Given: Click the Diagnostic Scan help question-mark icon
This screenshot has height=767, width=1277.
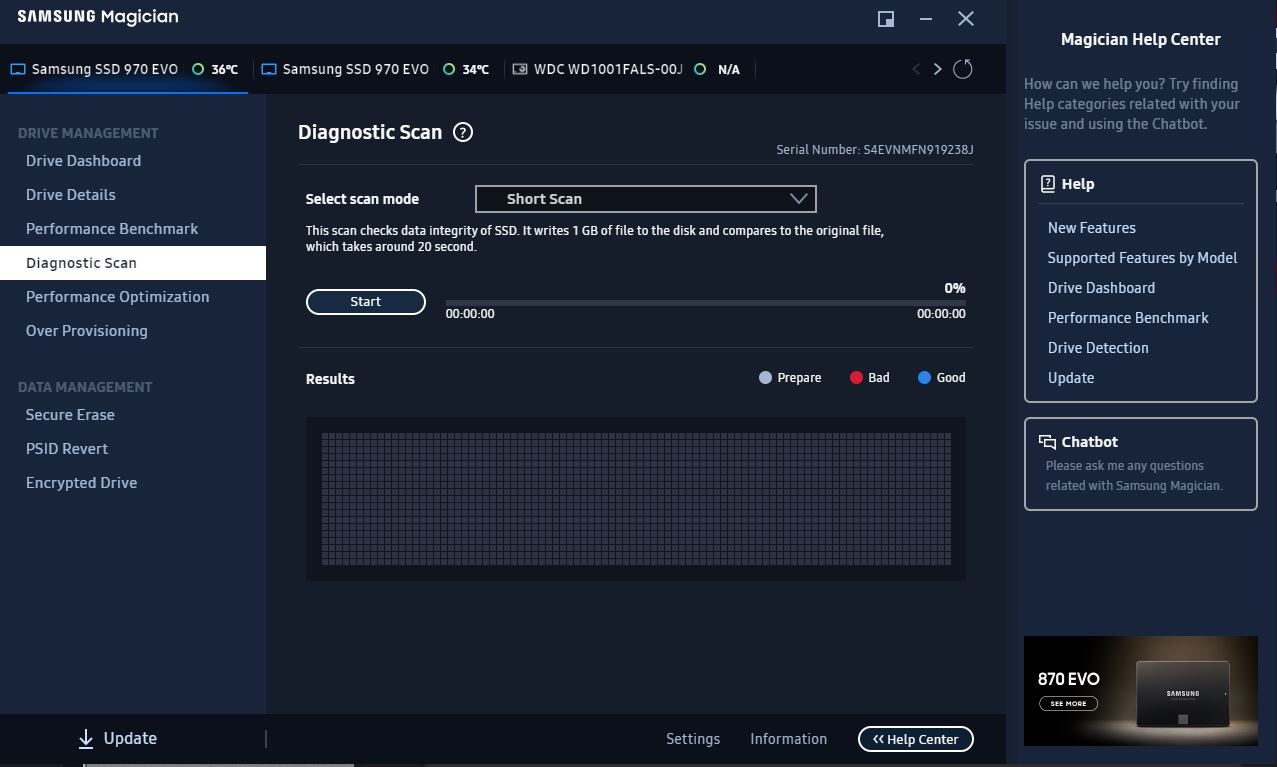Looking at the screenshot, I should 462,132.
